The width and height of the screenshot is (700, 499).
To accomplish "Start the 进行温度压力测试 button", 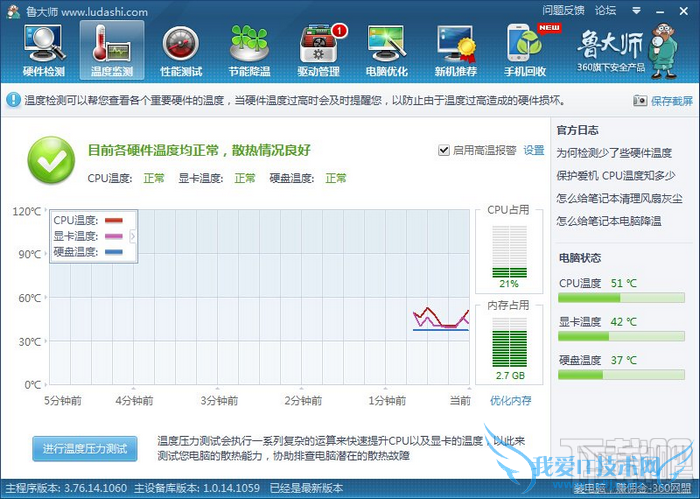I will [85, 449].
